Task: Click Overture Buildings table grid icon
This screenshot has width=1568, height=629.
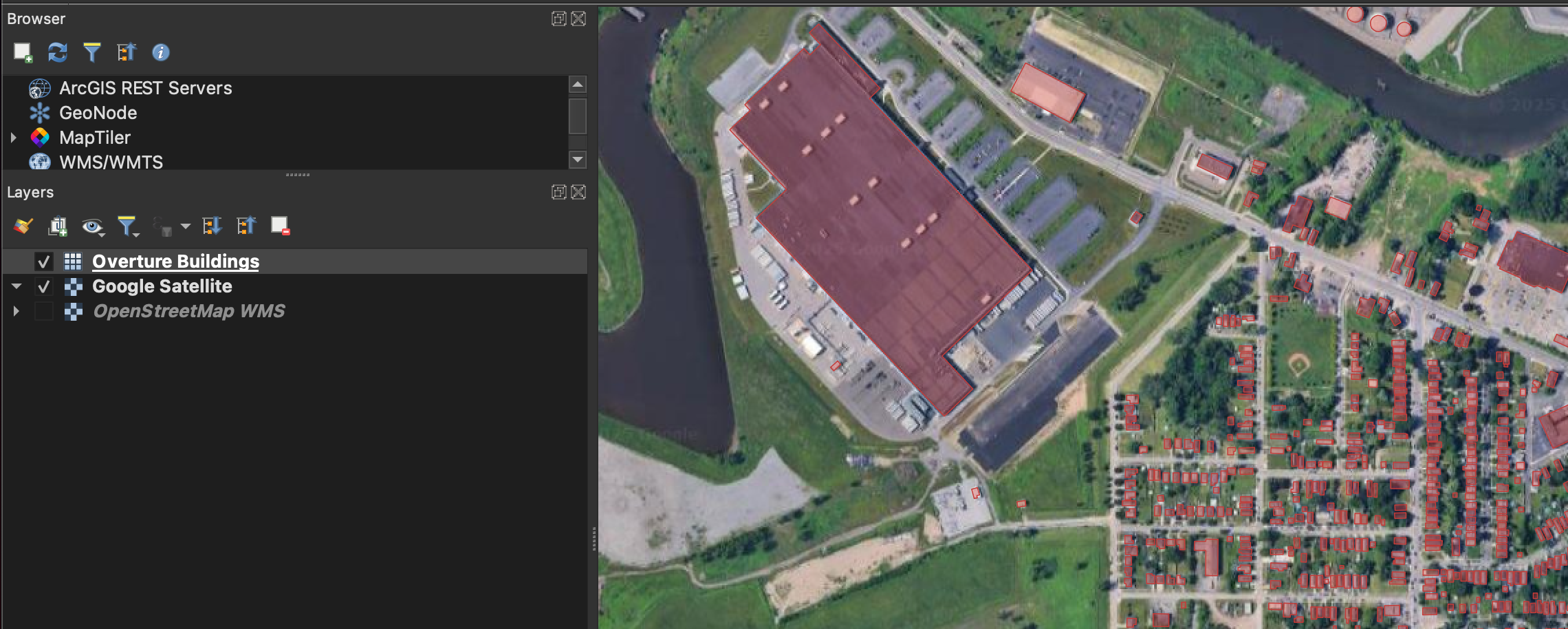Action: click(73, 262)
